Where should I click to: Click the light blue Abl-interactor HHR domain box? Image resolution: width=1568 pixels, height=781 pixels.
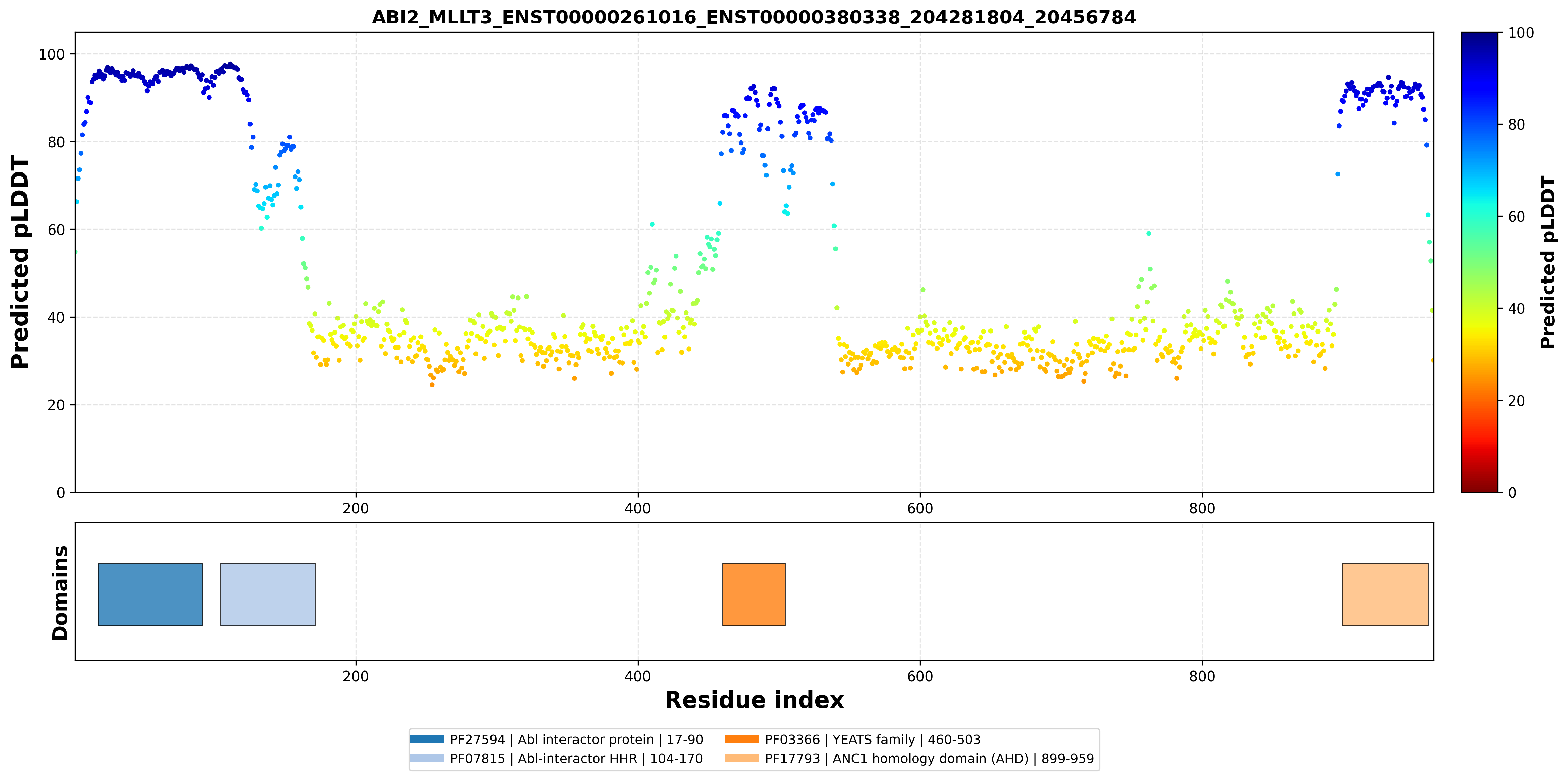pyautogui.click(x=268, y=594)
